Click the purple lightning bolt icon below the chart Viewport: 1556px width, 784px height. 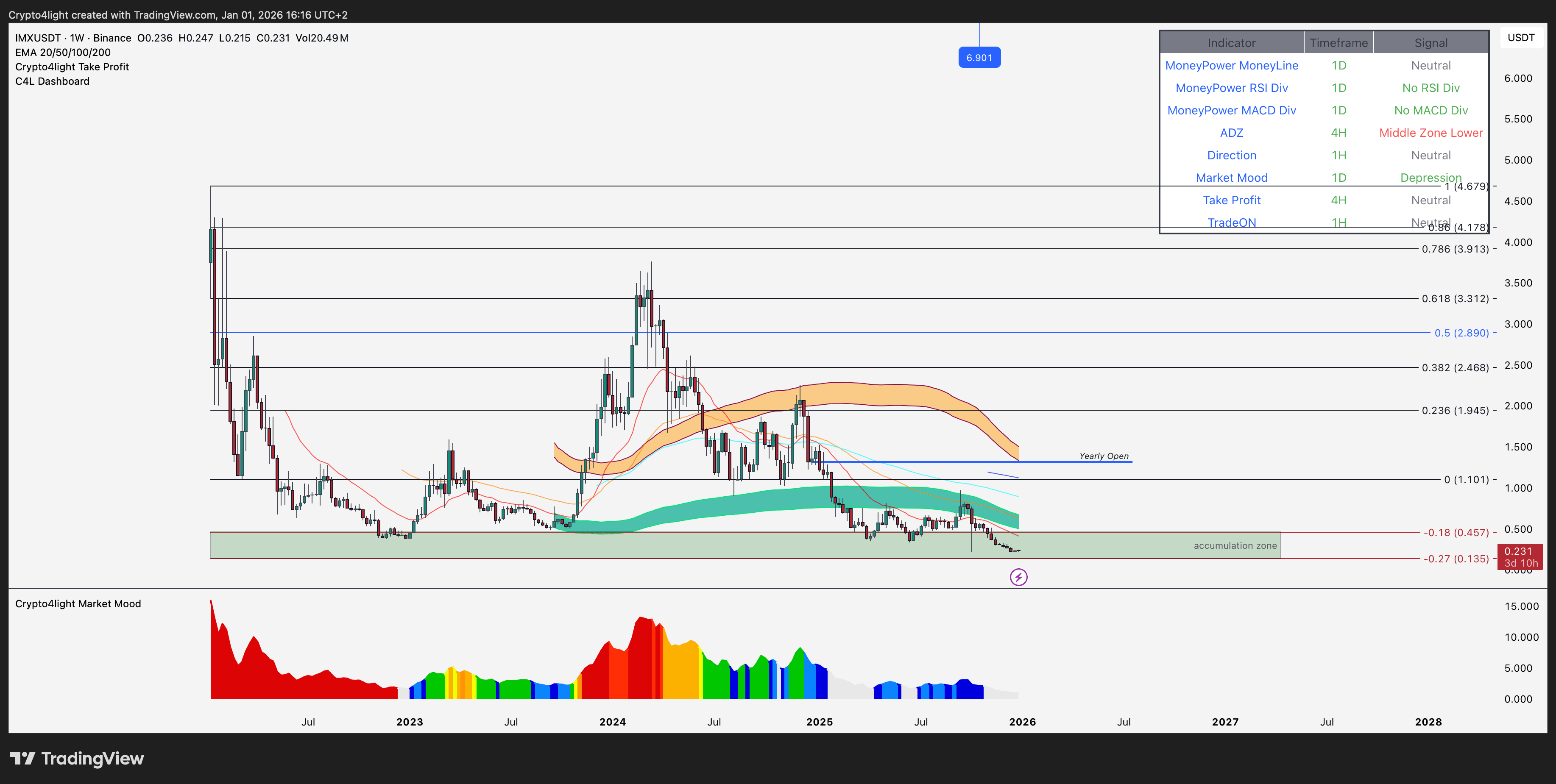pyautogui.click(x=1018, y=578)
